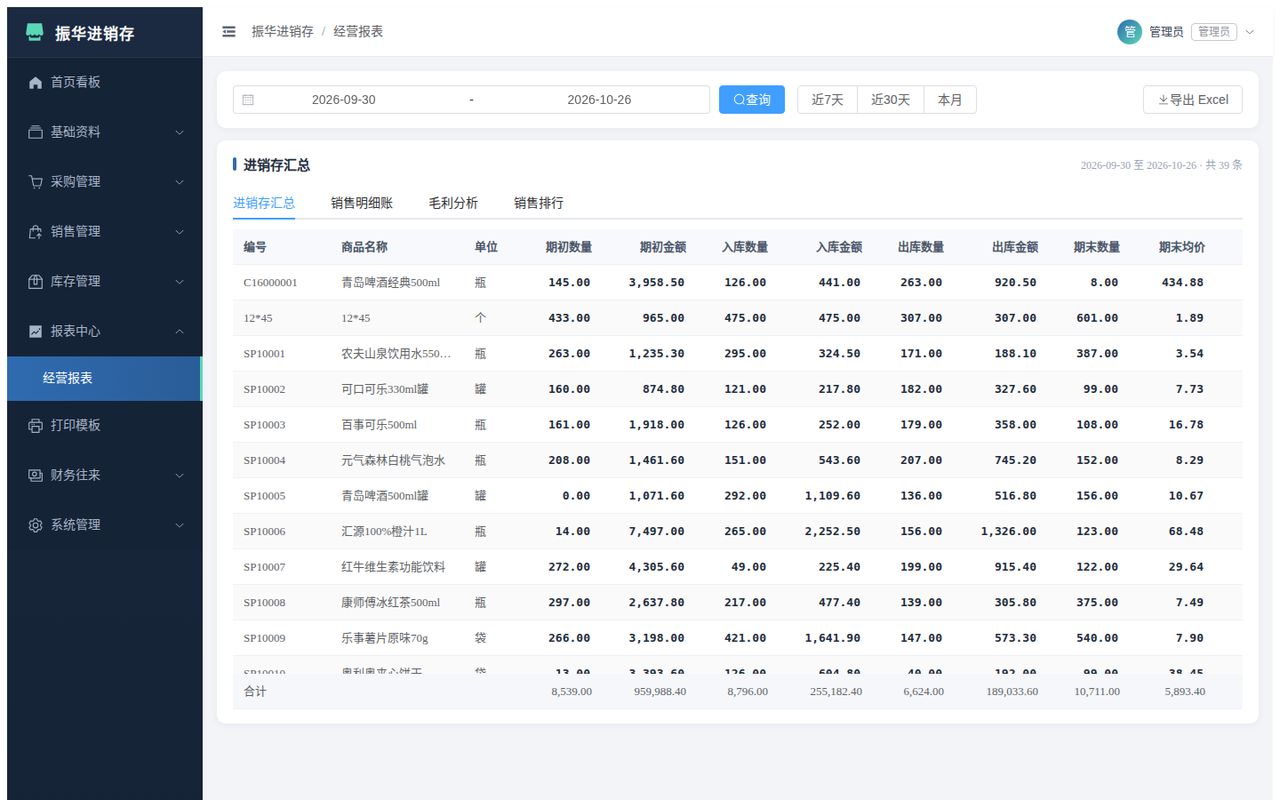Open the 毛利分析 tab
This screenshot has width=1280, height=800.
click(x=453, y=203)
